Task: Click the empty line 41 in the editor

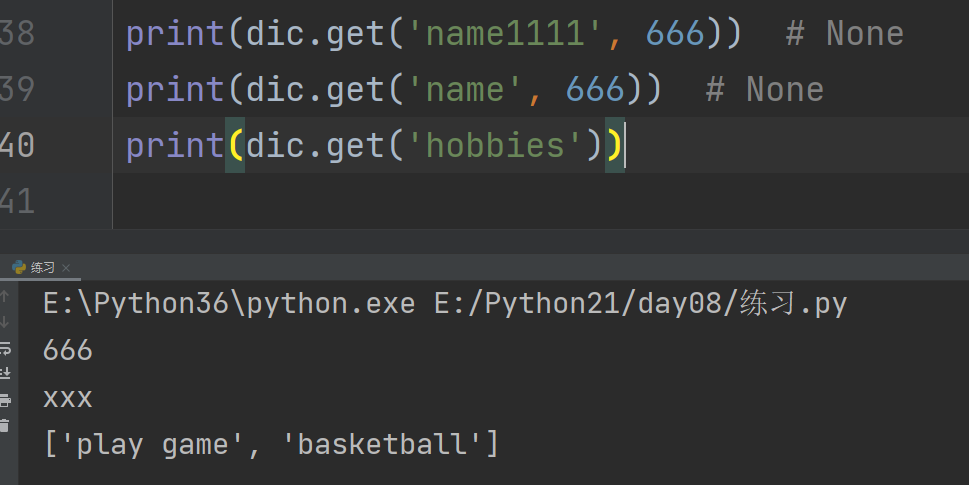Action: click(x=541, y=201)
